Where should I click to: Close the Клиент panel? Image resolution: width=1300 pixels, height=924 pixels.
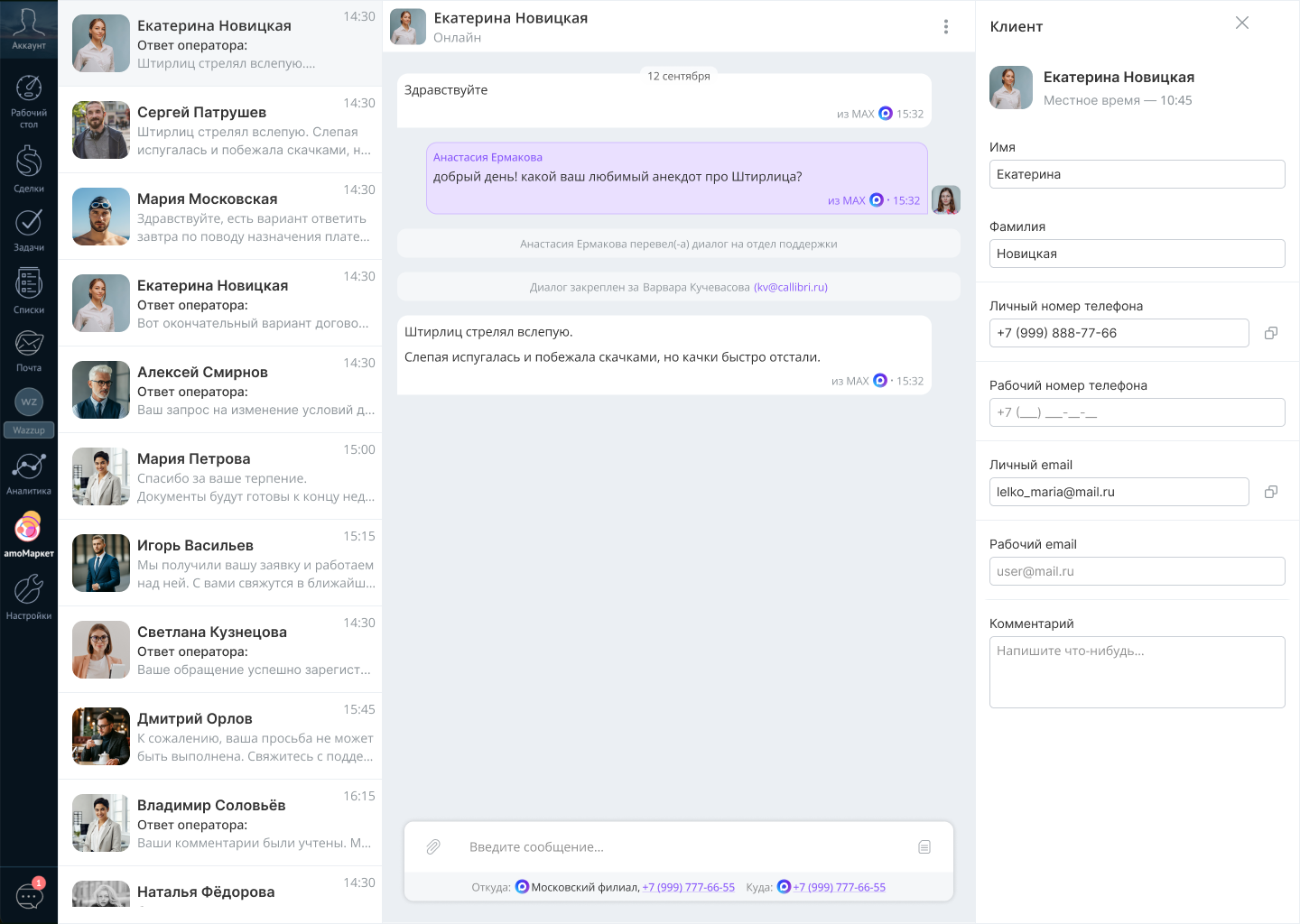1242,23
